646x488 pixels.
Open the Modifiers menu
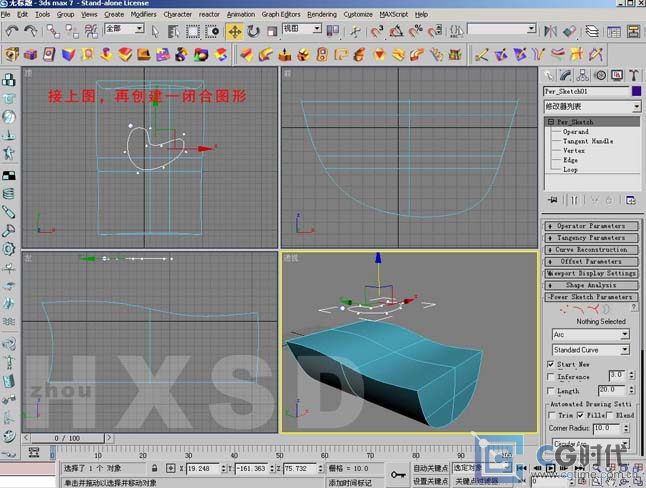pyautogui.click(x=143, y=14)
